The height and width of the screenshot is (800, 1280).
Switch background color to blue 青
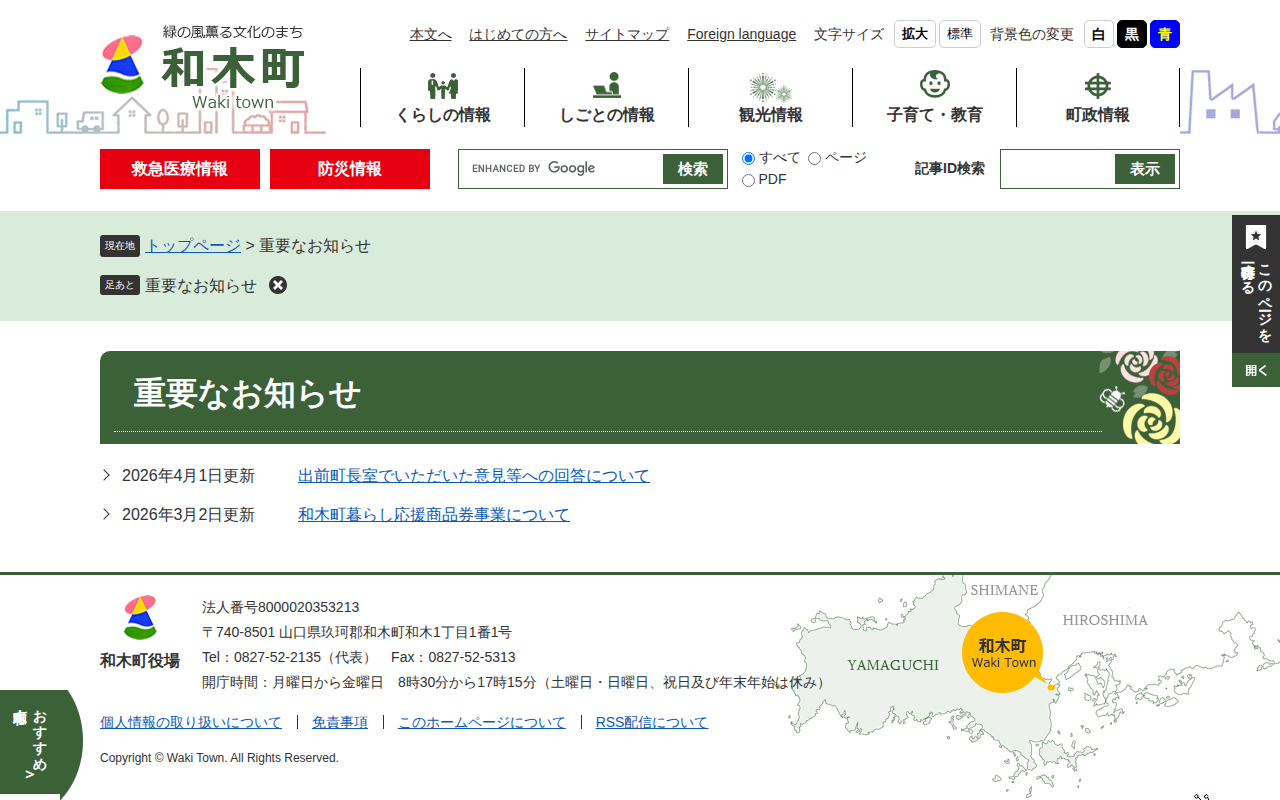pyautogui.click(x=1164, y=35)
